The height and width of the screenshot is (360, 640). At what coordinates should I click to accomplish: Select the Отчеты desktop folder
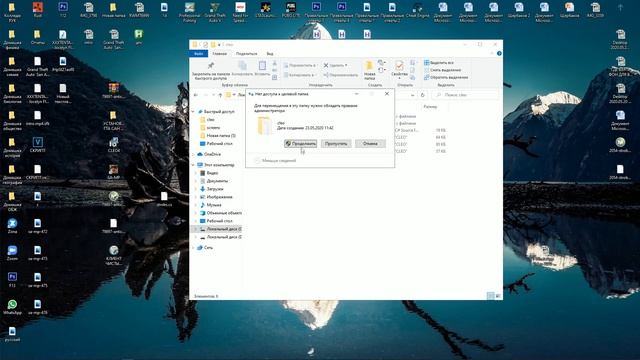pyautogui.click(x=37, y=37)
